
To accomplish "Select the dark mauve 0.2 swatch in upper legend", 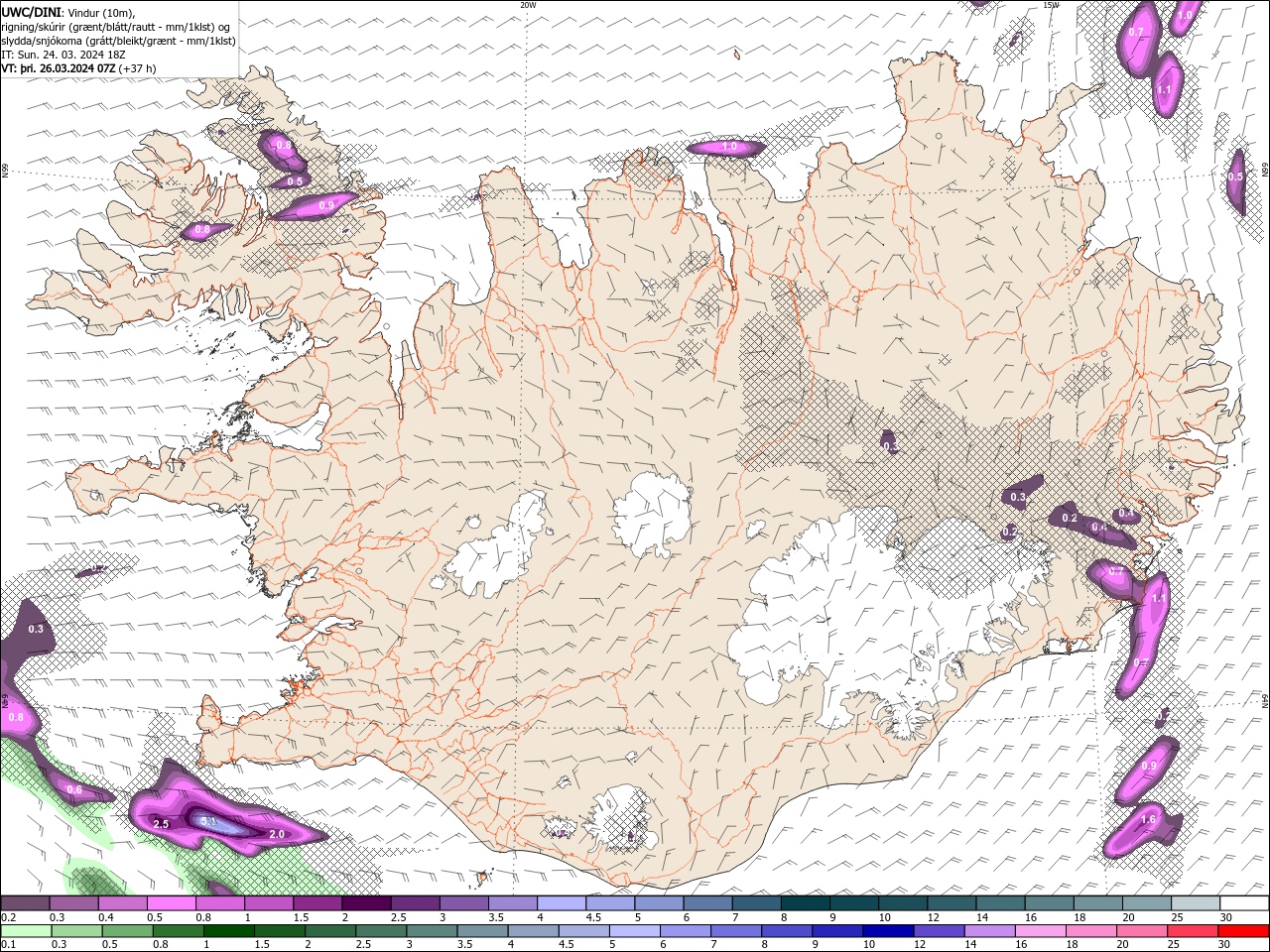I will [x=26, y=903].
